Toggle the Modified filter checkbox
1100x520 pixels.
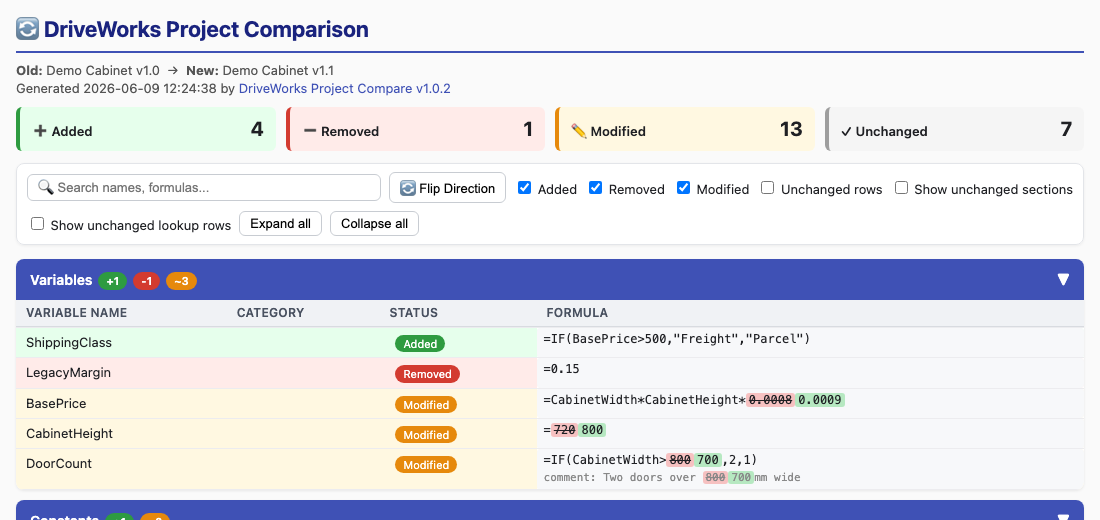(x=683, y=187)
